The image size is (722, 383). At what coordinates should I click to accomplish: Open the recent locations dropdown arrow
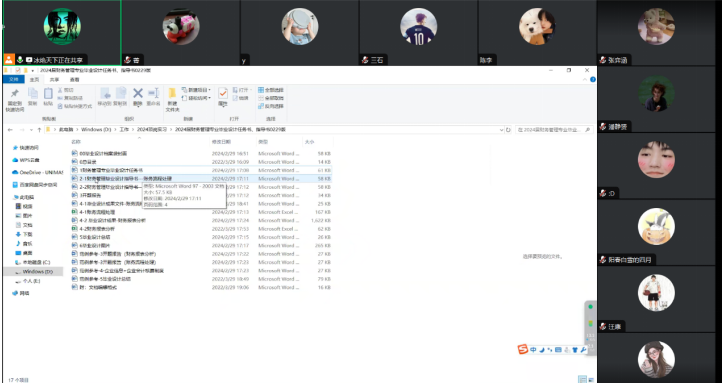[32, 130]
